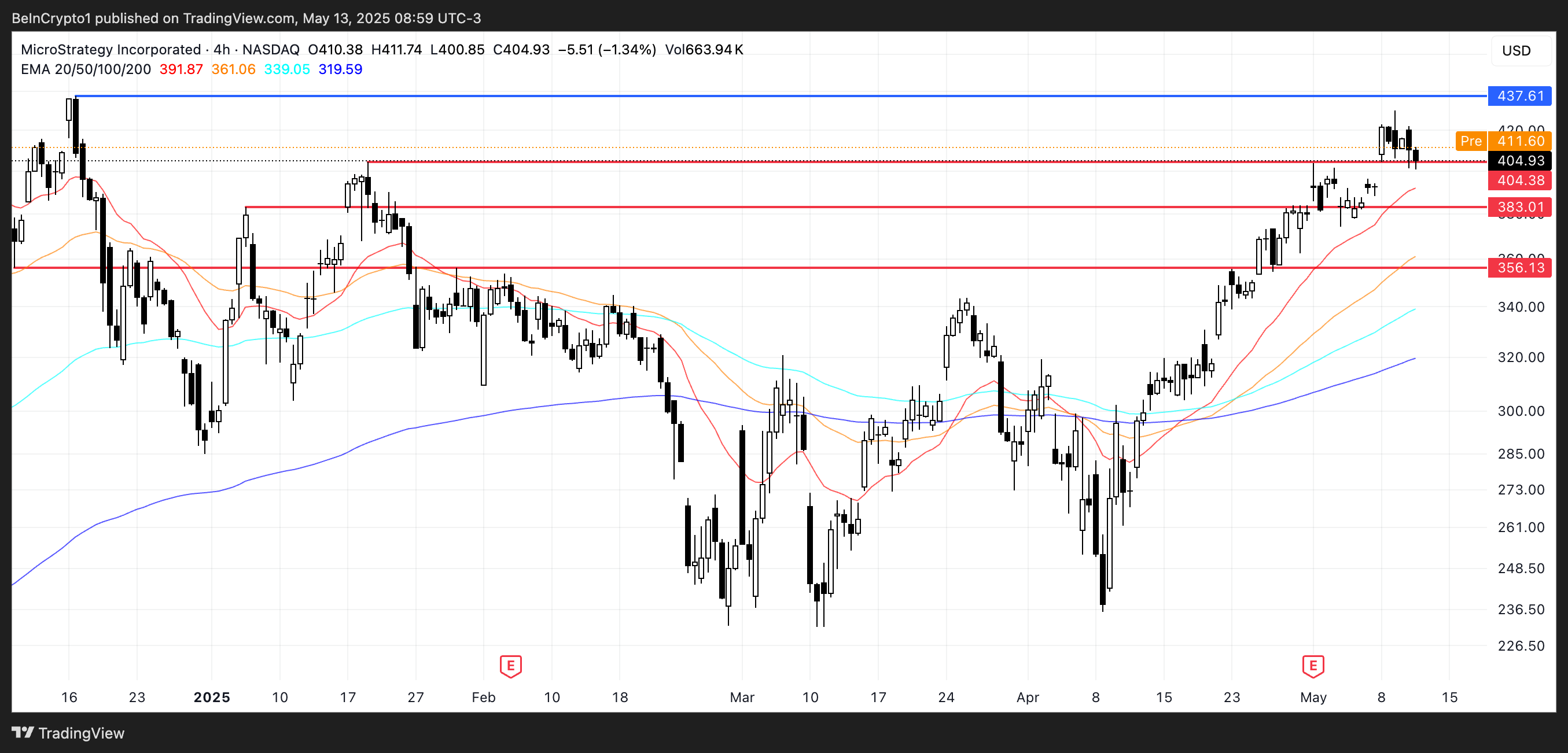
Task: Select the 404.38 red price label
Action: coord(1519,180)
